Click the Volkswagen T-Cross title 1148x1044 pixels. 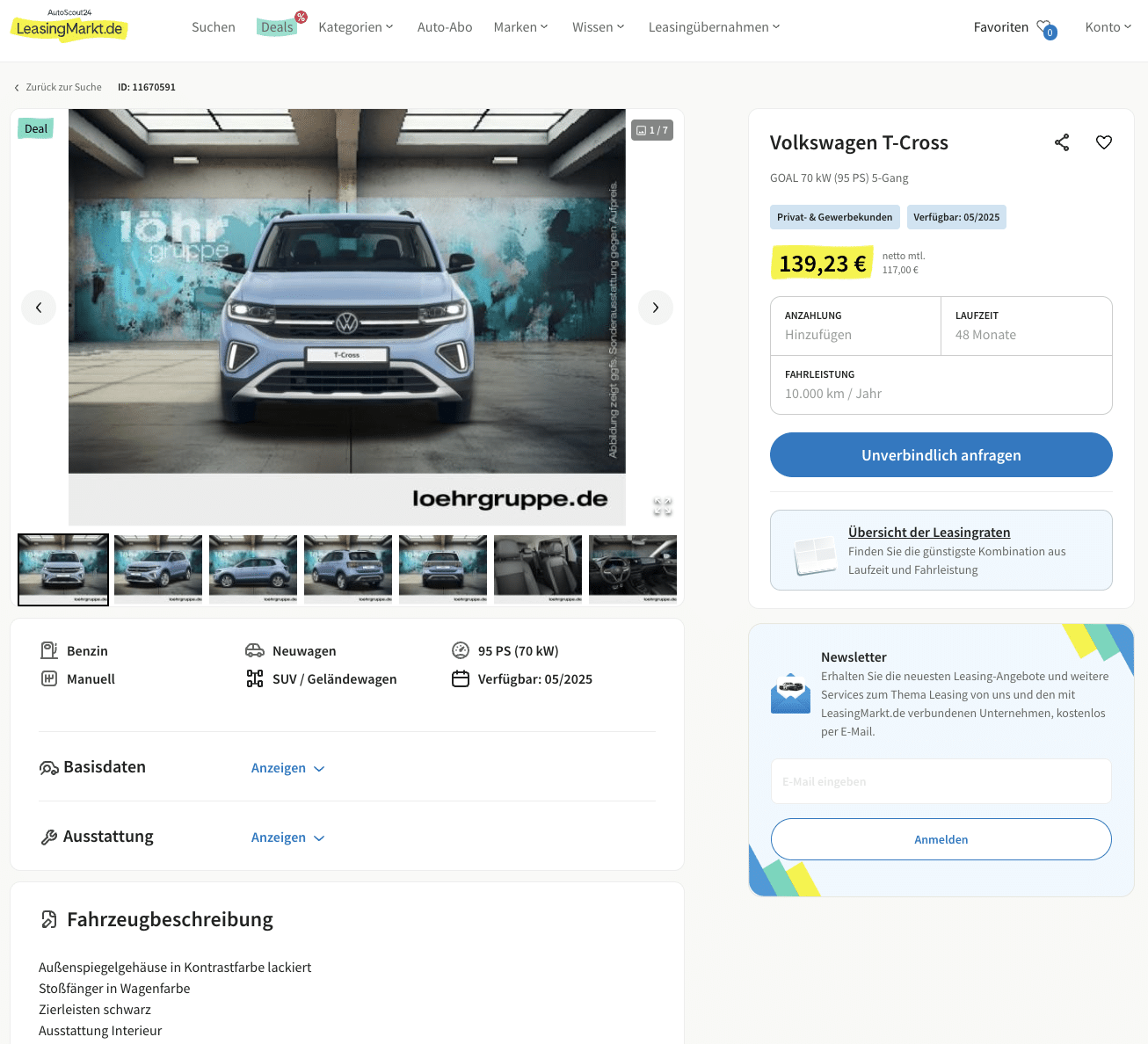coord(859,142)
